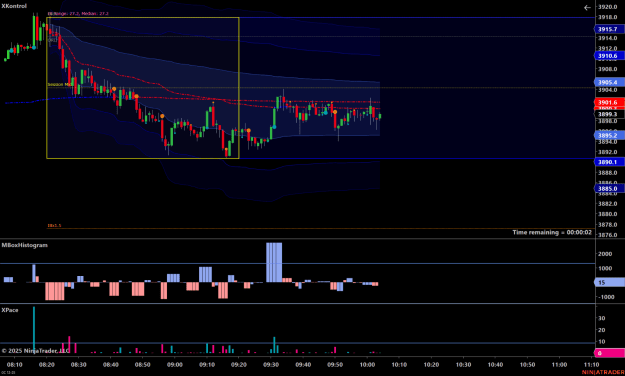Click the cyan dot near 09:31 candle
The image size is (625, 376).
pyautogui.click(x=274, y=127)
